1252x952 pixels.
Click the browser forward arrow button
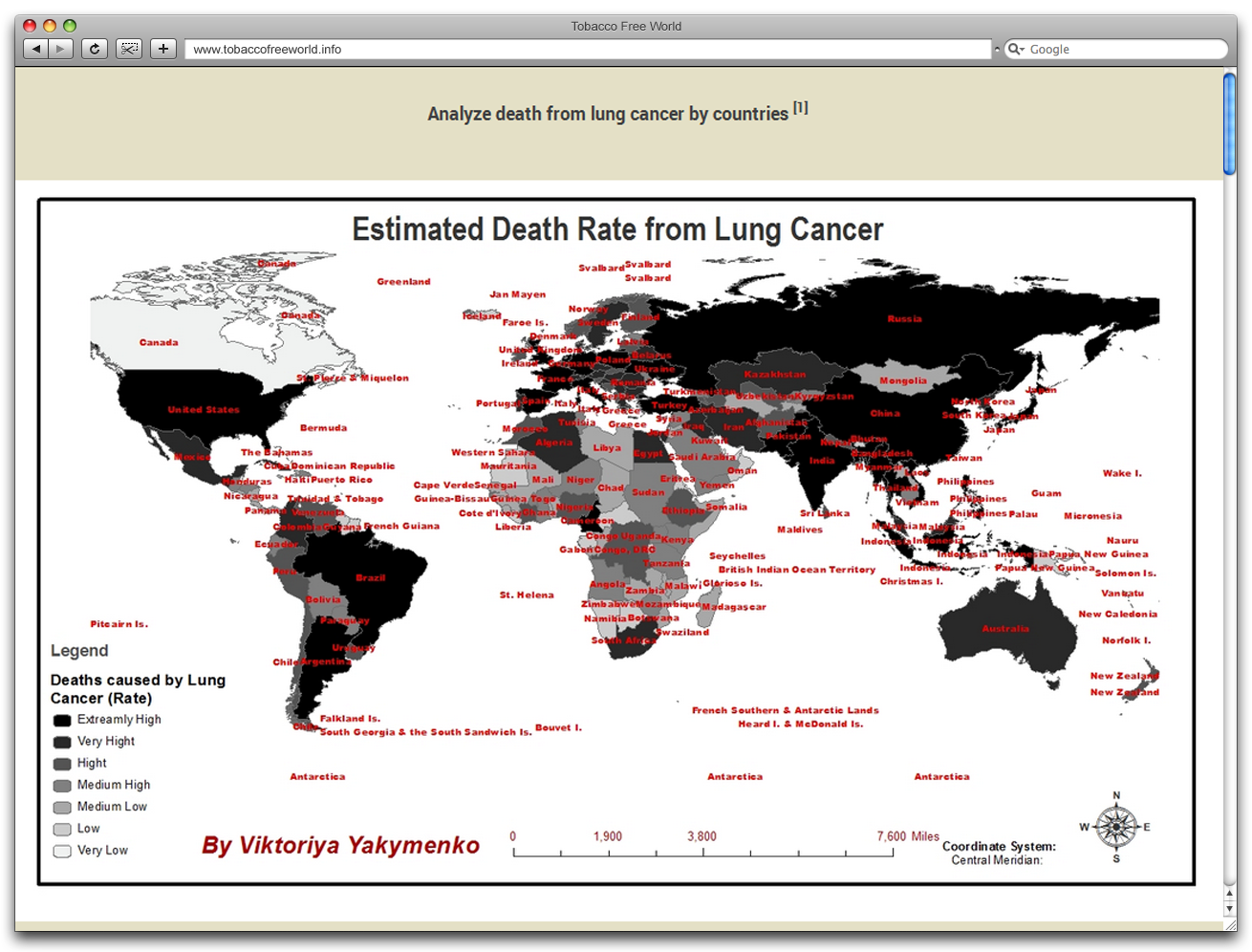point(60,49)
